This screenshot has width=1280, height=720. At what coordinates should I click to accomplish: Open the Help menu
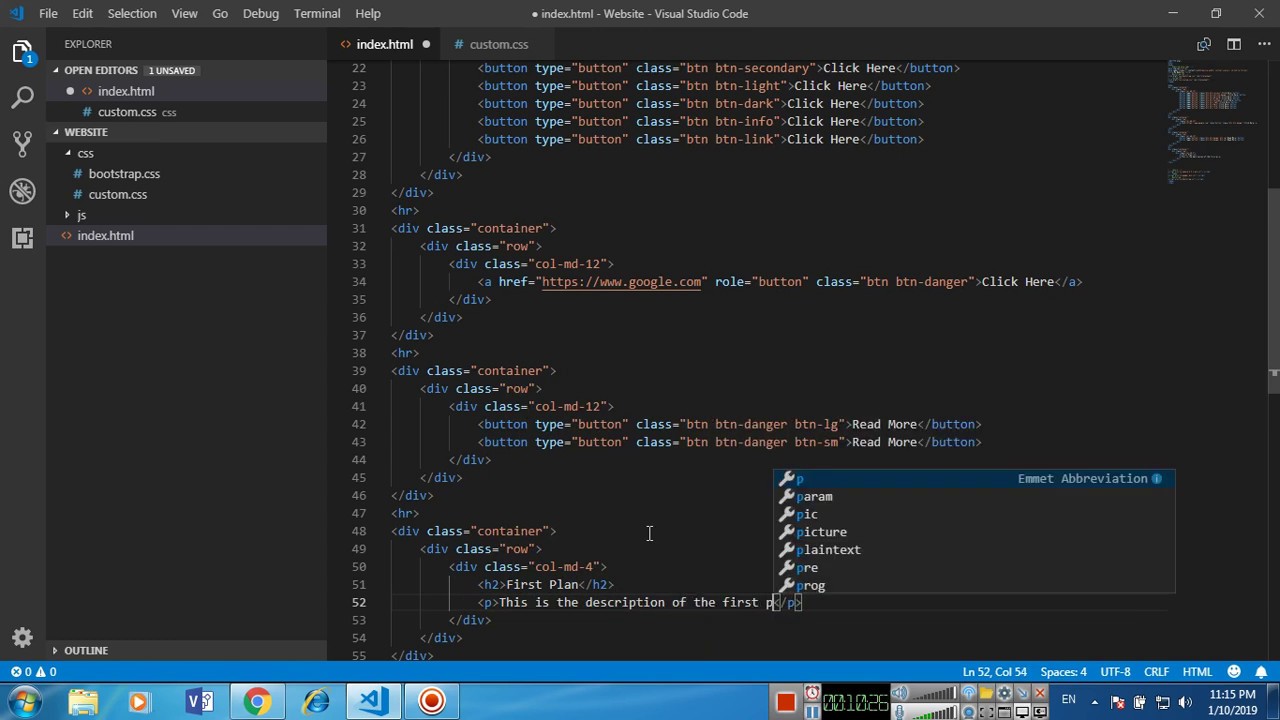(x=368, y=14)
